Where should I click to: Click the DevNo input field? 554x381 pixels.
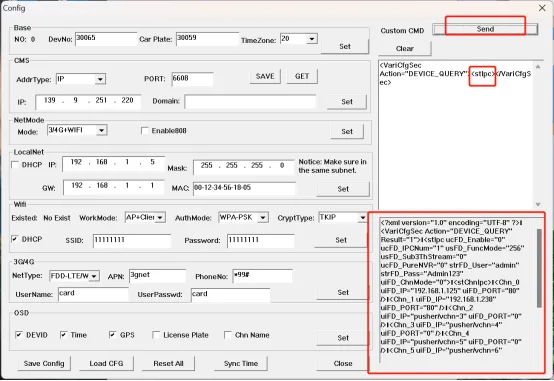(106, 39)
